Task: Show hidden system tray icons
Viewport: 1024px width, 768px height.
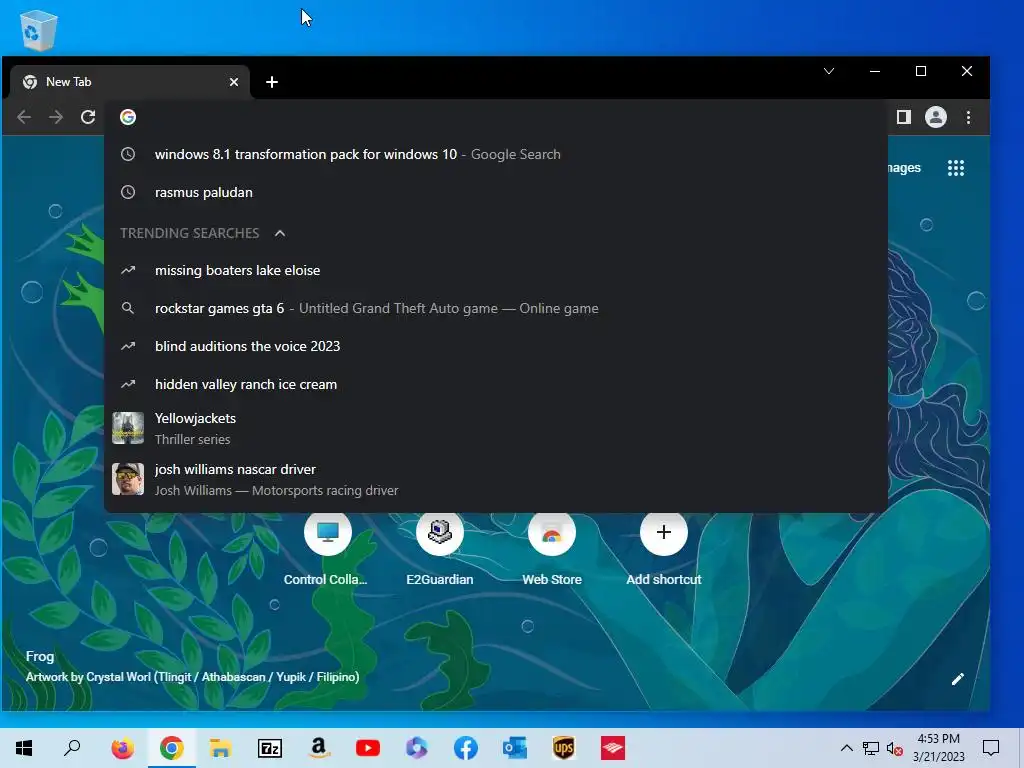Action: (846, 748)
